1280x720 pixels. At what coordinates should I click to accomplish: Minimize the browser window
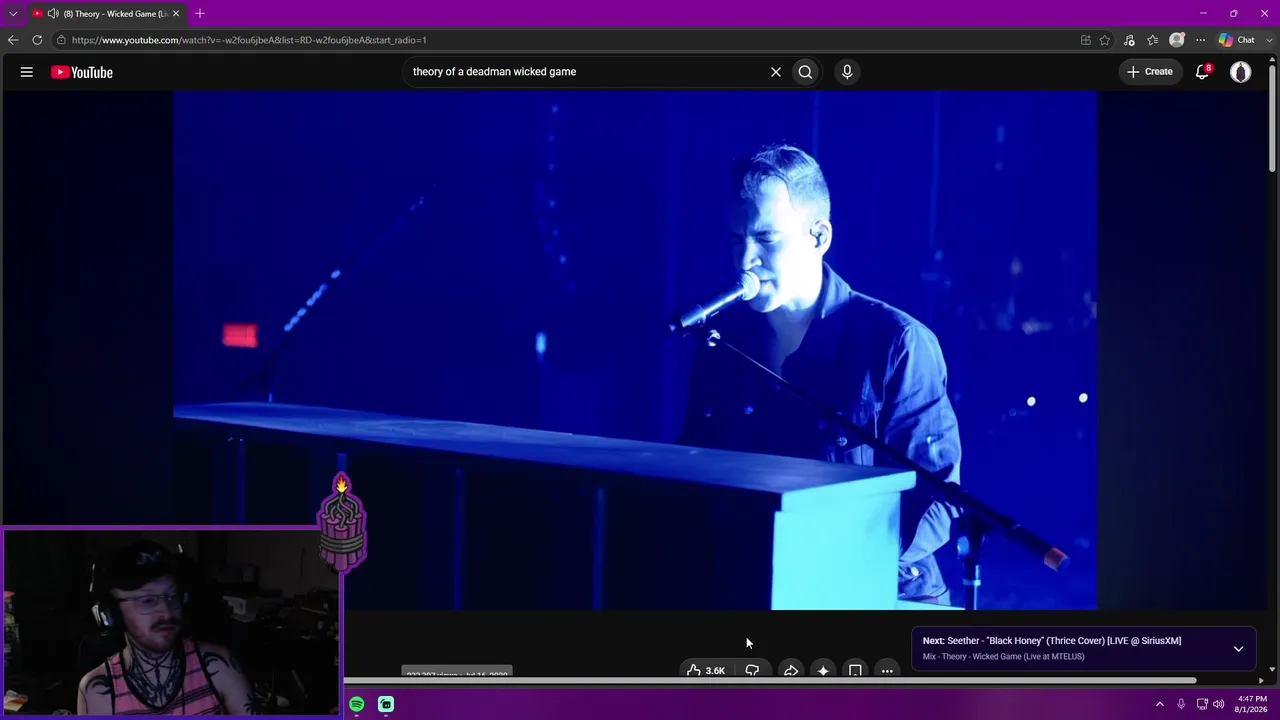[x=1203, y=14]
